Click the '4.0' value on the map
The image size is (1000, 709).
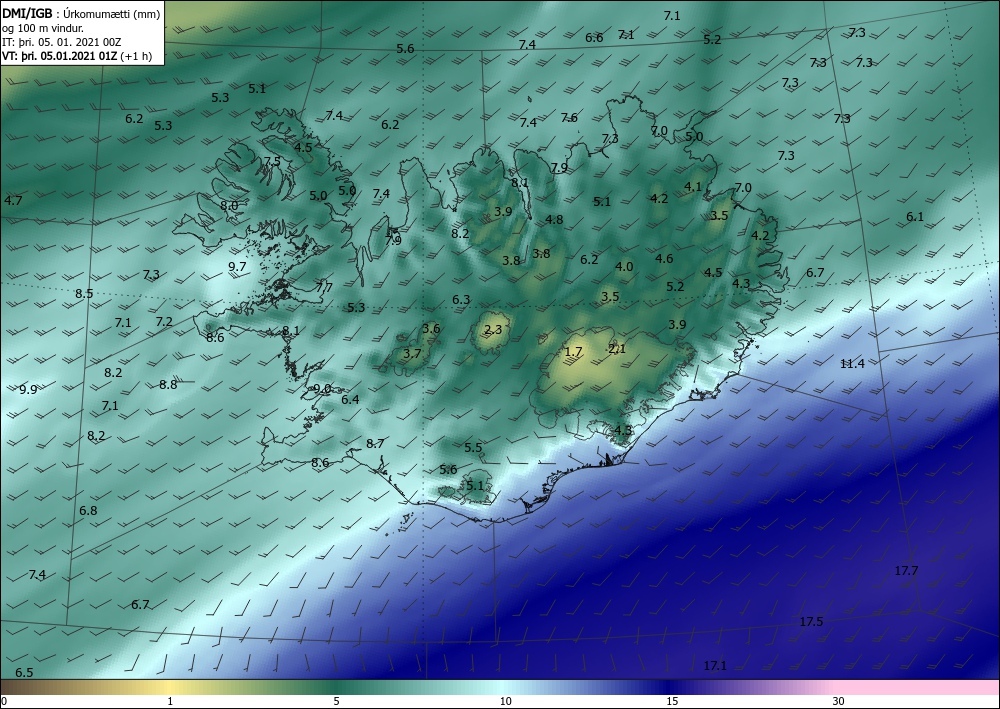[624, 267]
